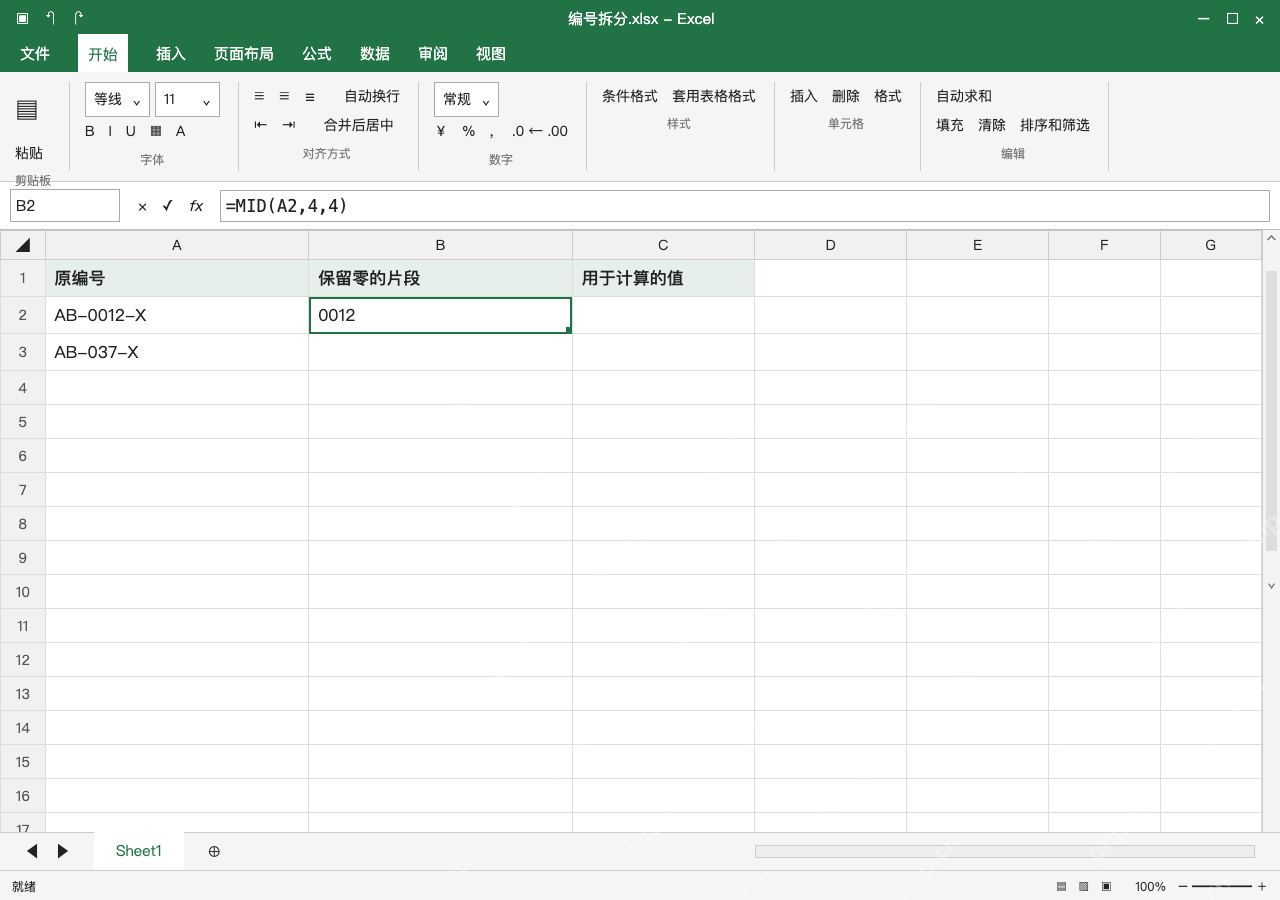Screen dimensions: 1280x900
Task: Click 删除 in the cells group
Action: [x=846, y=96]
